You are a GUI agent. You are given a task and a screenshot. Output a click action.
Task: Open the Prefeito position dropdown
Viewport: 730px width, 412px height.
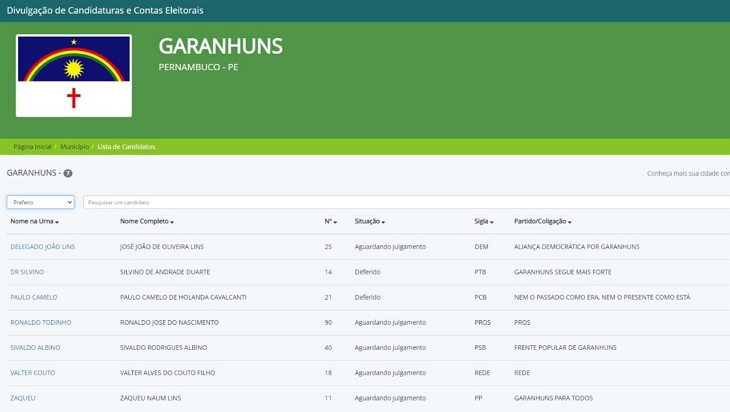click(40, 202)
